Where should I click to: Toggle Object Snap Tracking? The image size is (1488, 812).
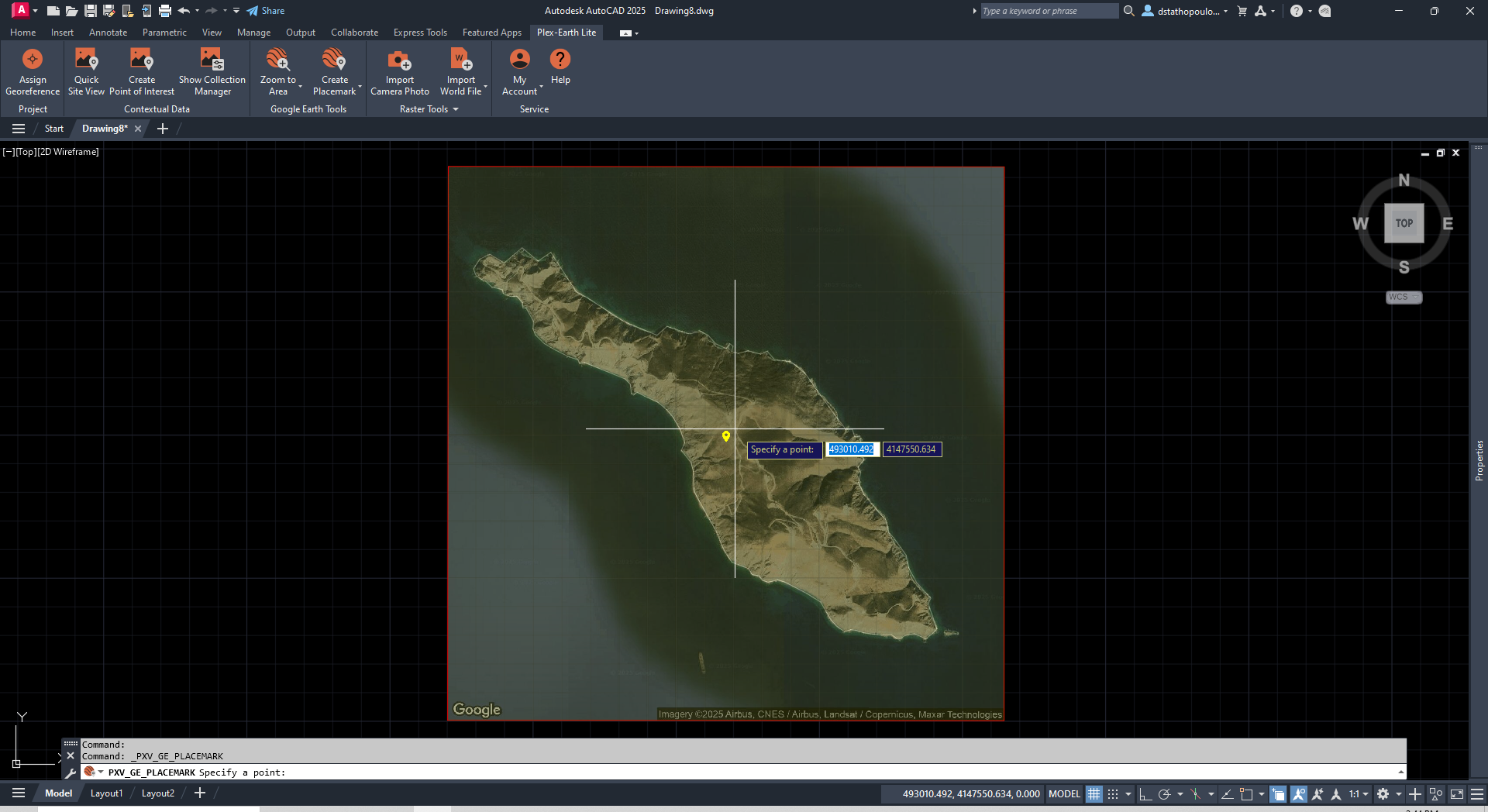pyautogui.click(x=1227, y=793)
